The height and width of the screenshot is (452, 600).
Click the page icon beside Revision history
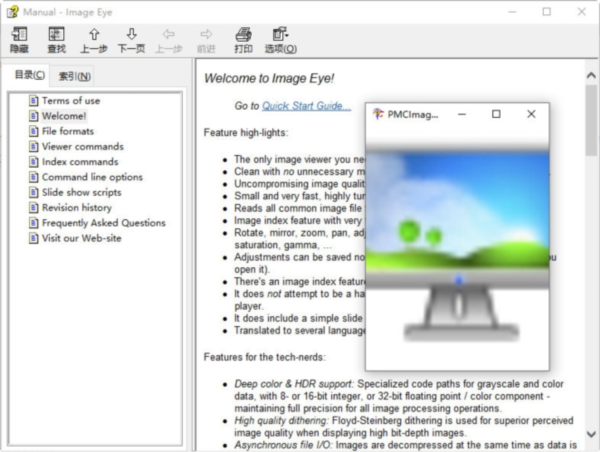pyautogui.click(x=34, y=208)
